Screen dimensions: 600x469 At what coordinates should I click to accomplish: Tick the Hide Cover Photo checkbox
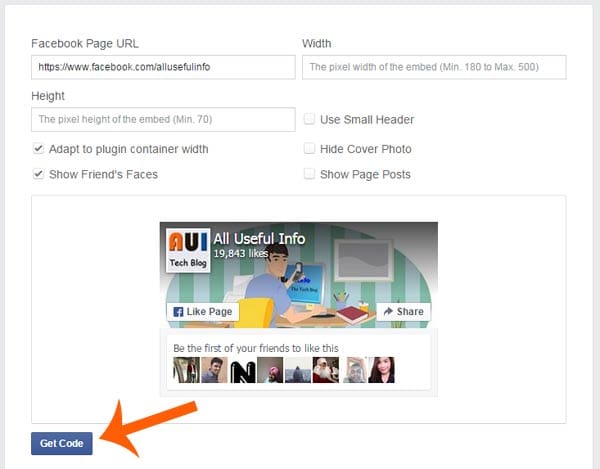point(309,149)
